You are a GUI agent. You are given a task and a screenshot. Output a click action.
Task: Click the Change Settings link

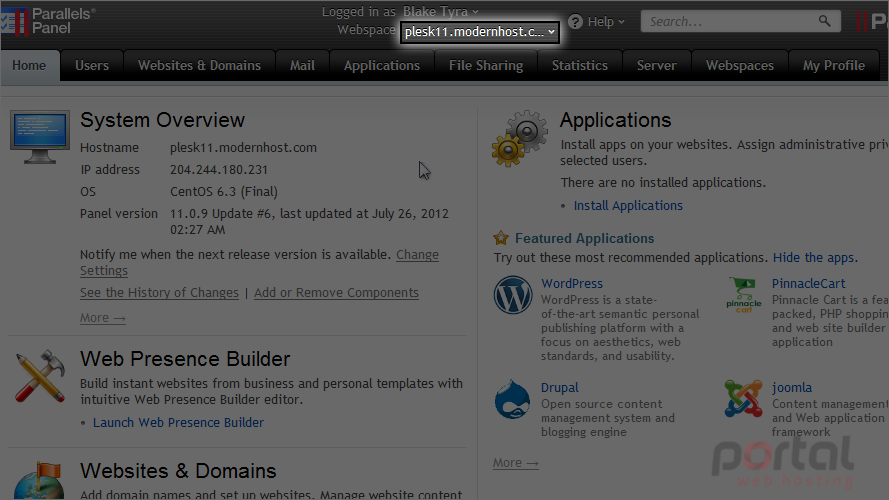pos(417,255)
